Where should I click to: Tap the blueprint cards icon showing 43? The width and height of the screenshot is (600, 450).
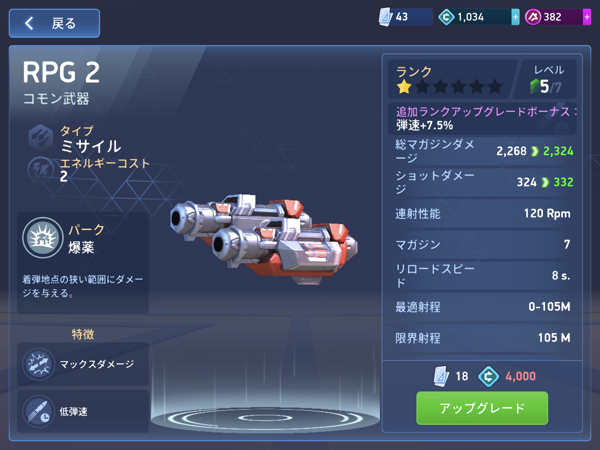(x=385, y=17)
